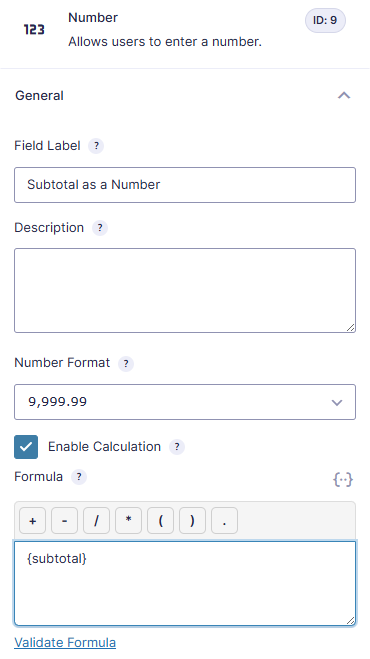Show help tooltip for Formula

(x=79, y=477)
